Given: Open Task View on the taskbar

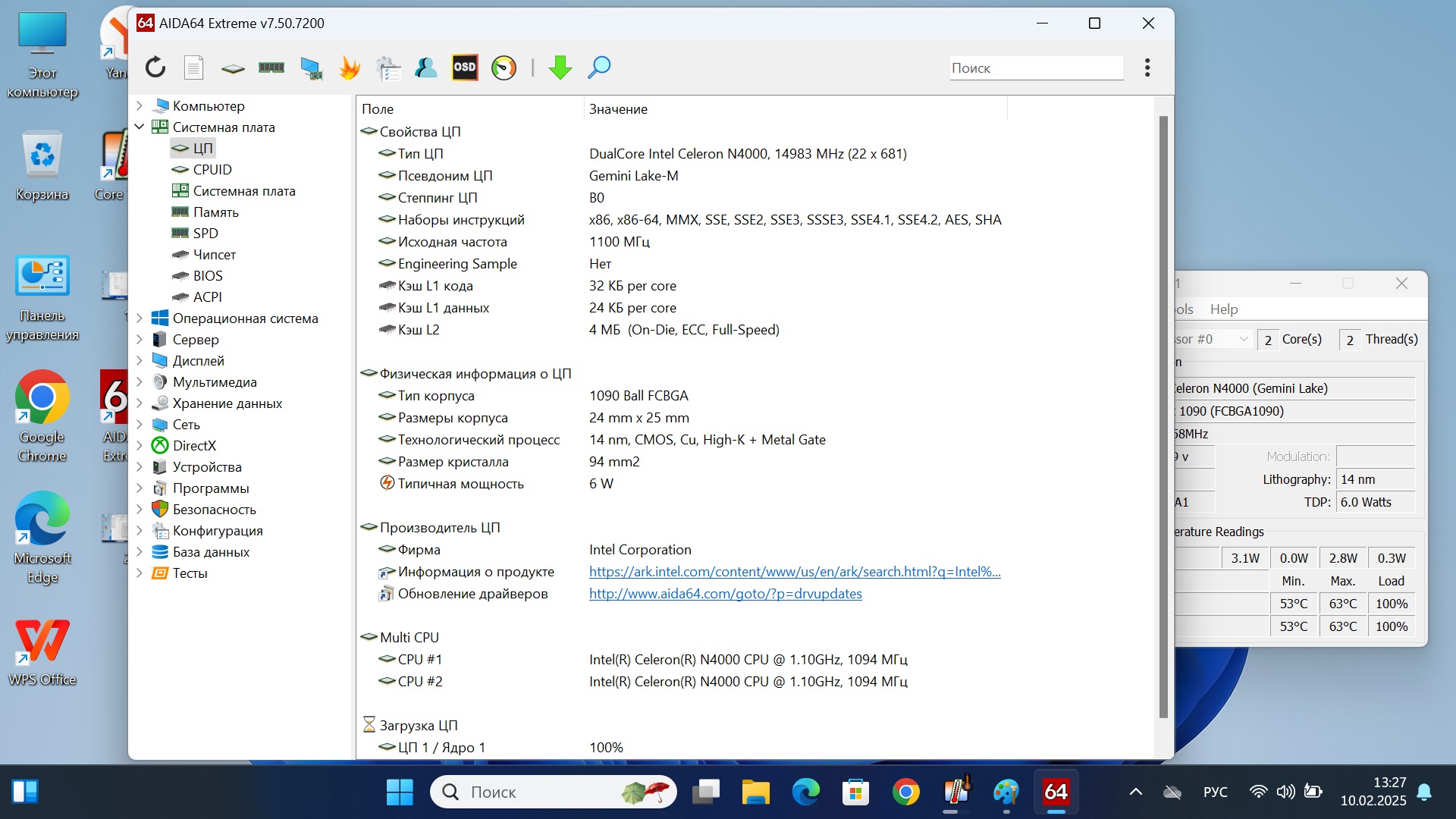Looking at the screenshot, I should [x=706, y=792].
